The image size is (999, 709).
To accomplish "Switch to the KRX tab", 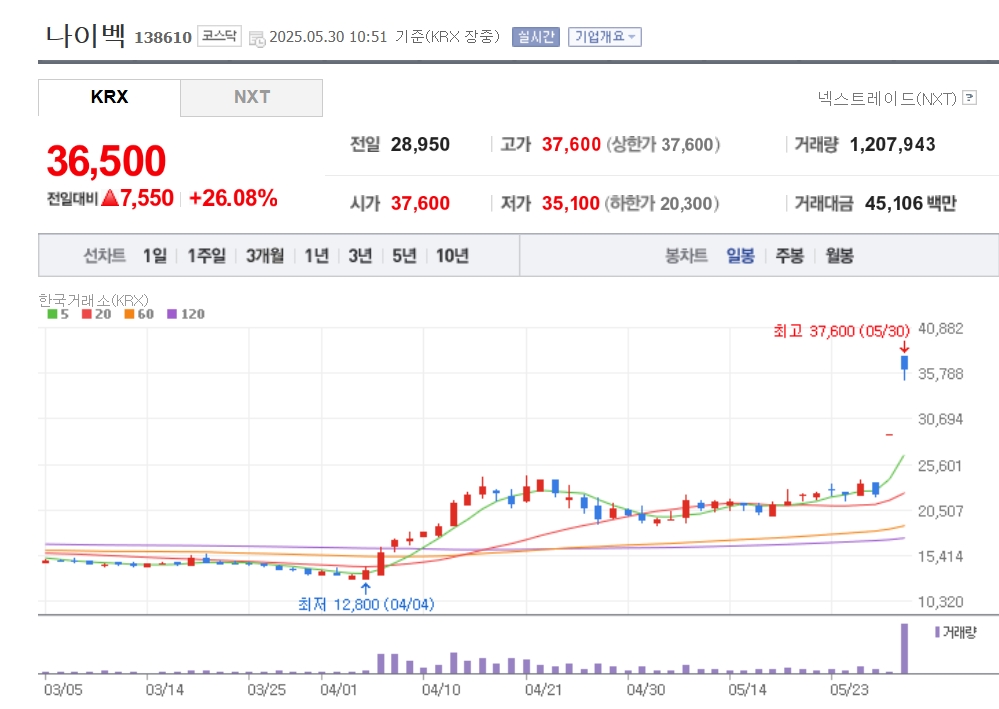I will [x=109, y=98].
